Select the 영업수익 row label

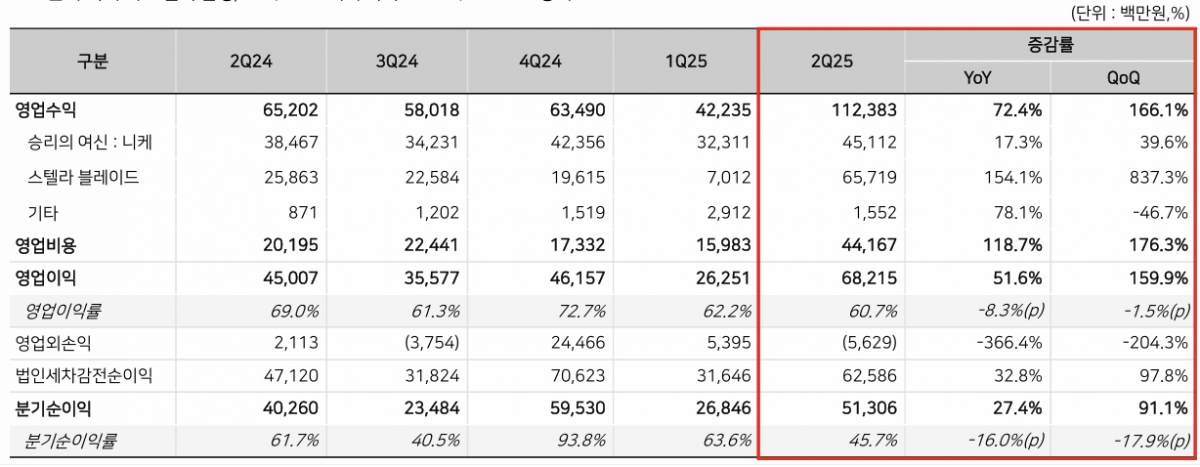[46, 109]
